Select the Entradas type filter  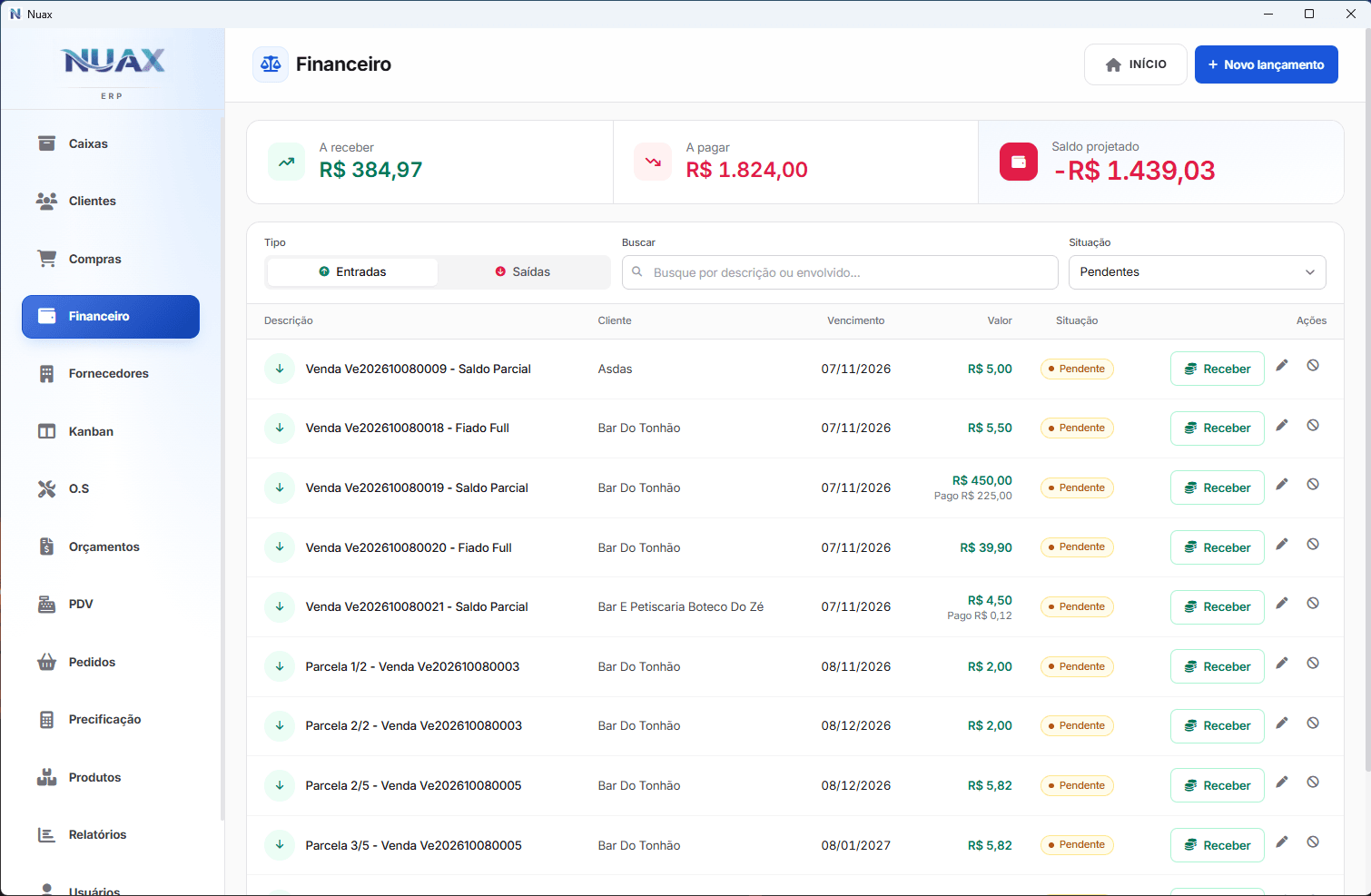352,272
